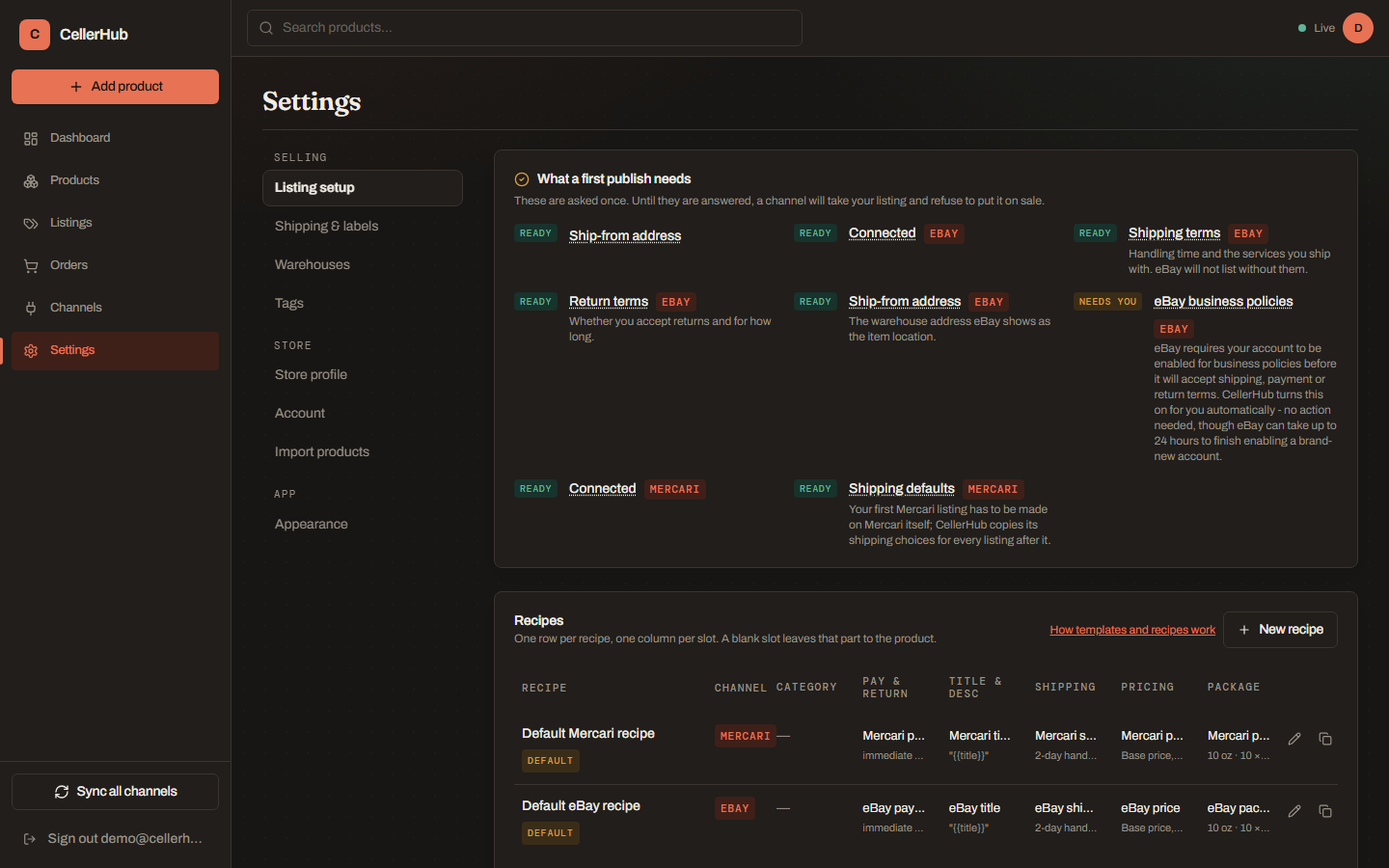
Task: Click Default eBay recipe name
Action: coord(581,806)
